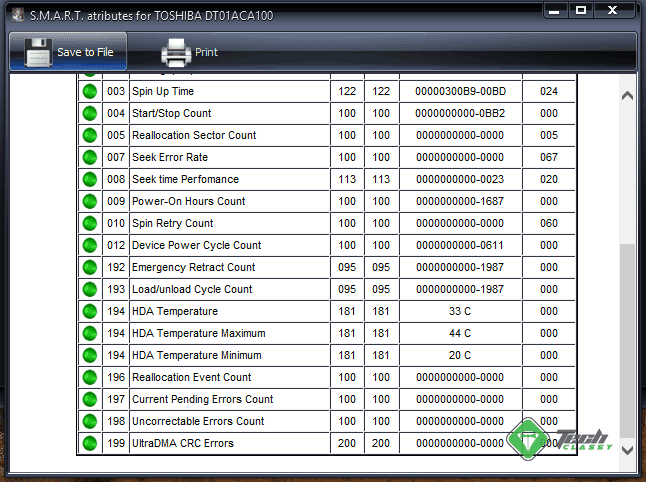
Task: Select the Spin Retry Count text
Action: pyautogui.click(x=173, y=223)
